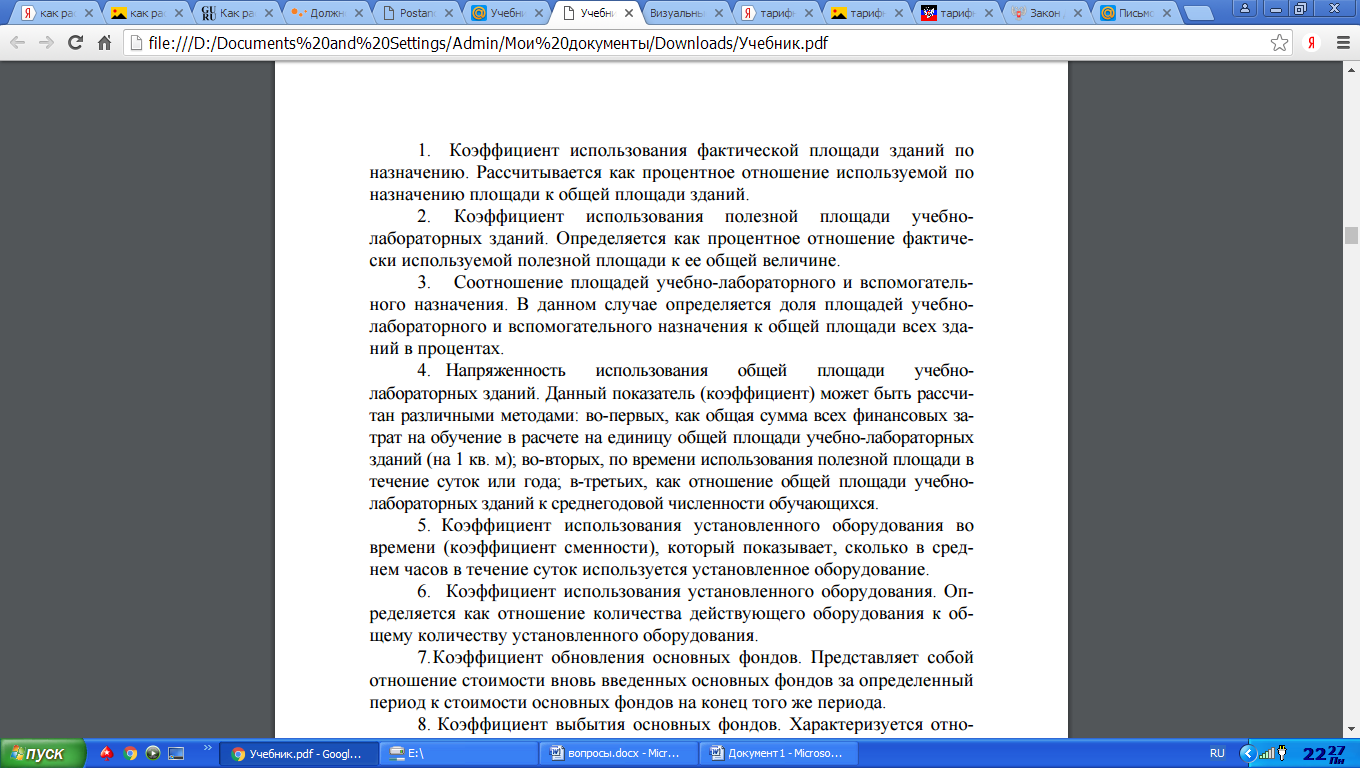Reload the Учебник.pdf page
1360x768 pixels.
point(75,43)
